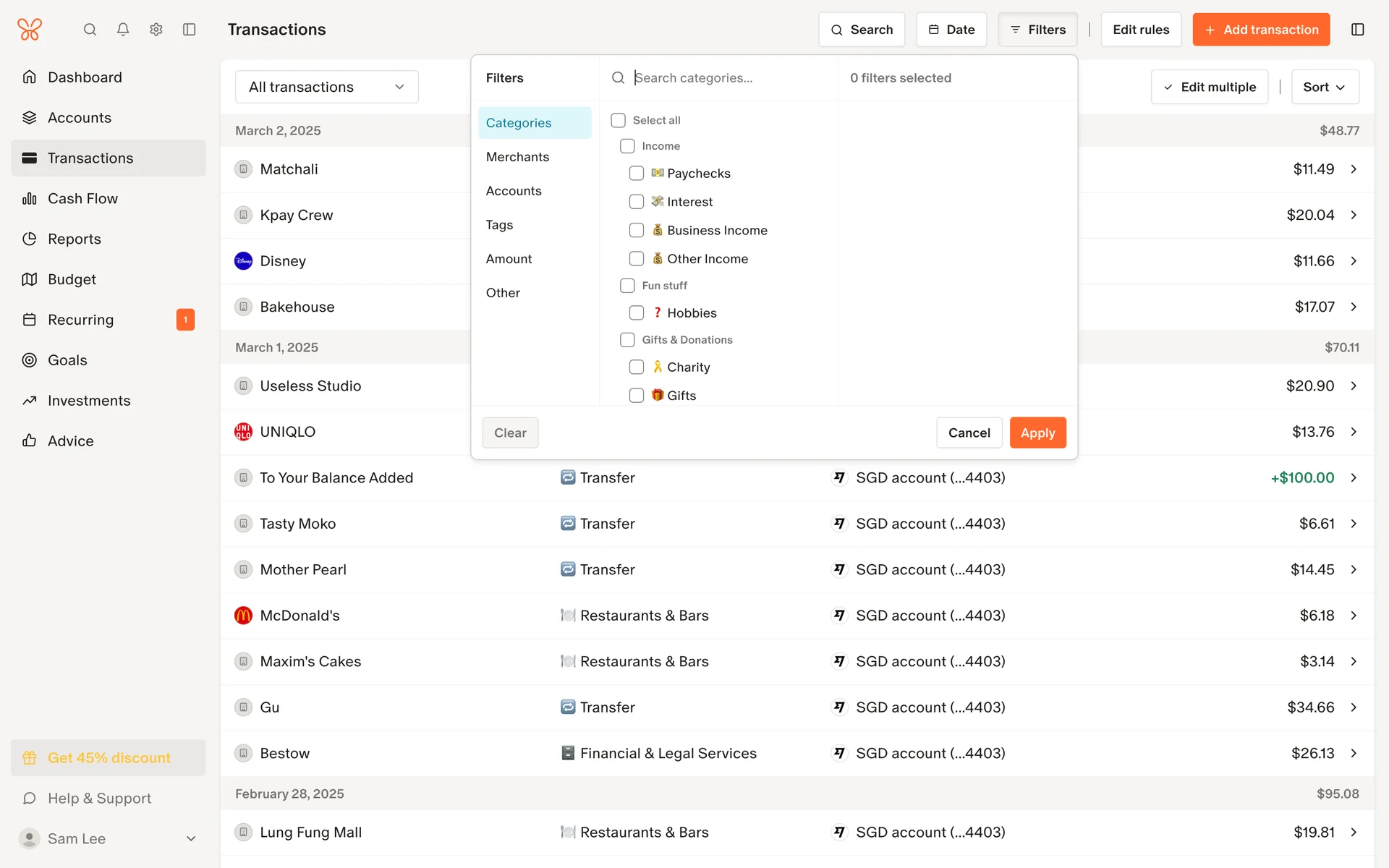Click the Disney merchant logo
This screenshot has width=1389, height=868.
coord(244,261)
